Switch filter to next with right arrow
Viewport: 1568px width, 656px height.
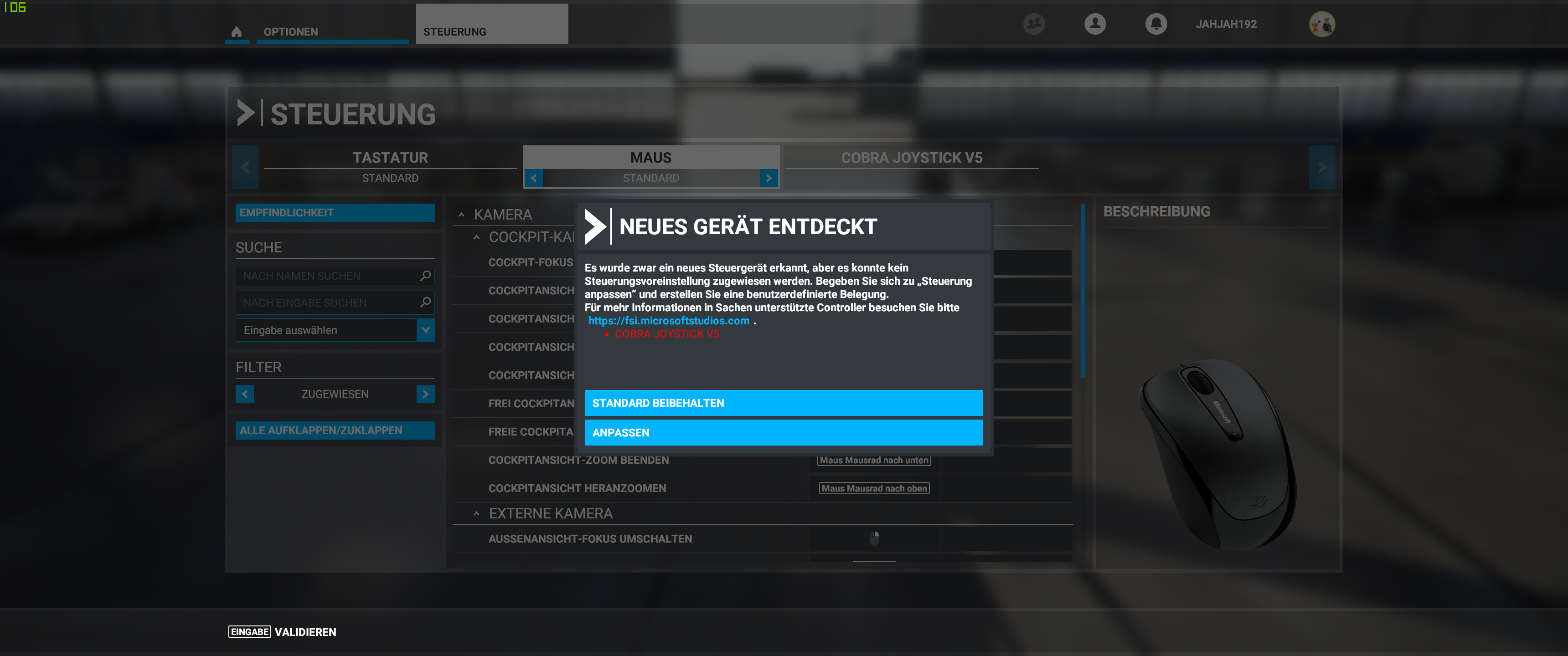coord(425,394)
